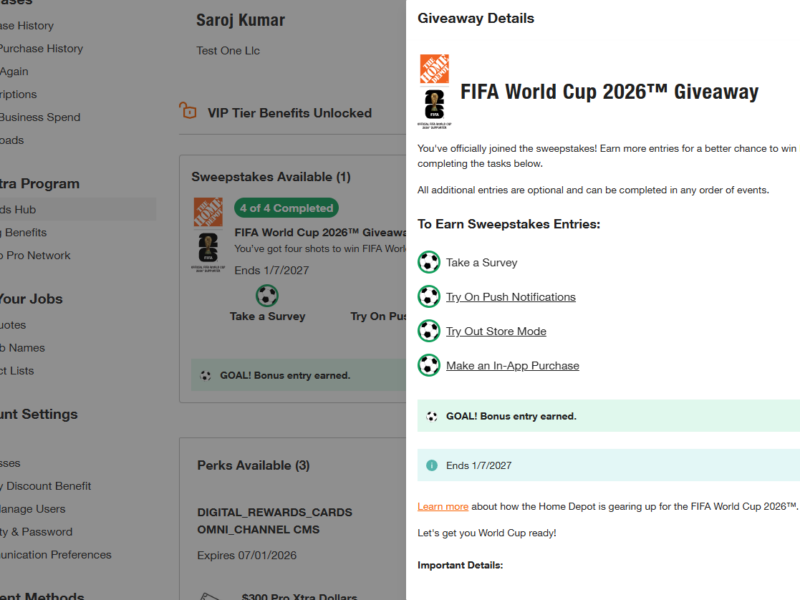
Task: Click the FIFA World Cup emblem in giveaway drawer
Action: 434,107
